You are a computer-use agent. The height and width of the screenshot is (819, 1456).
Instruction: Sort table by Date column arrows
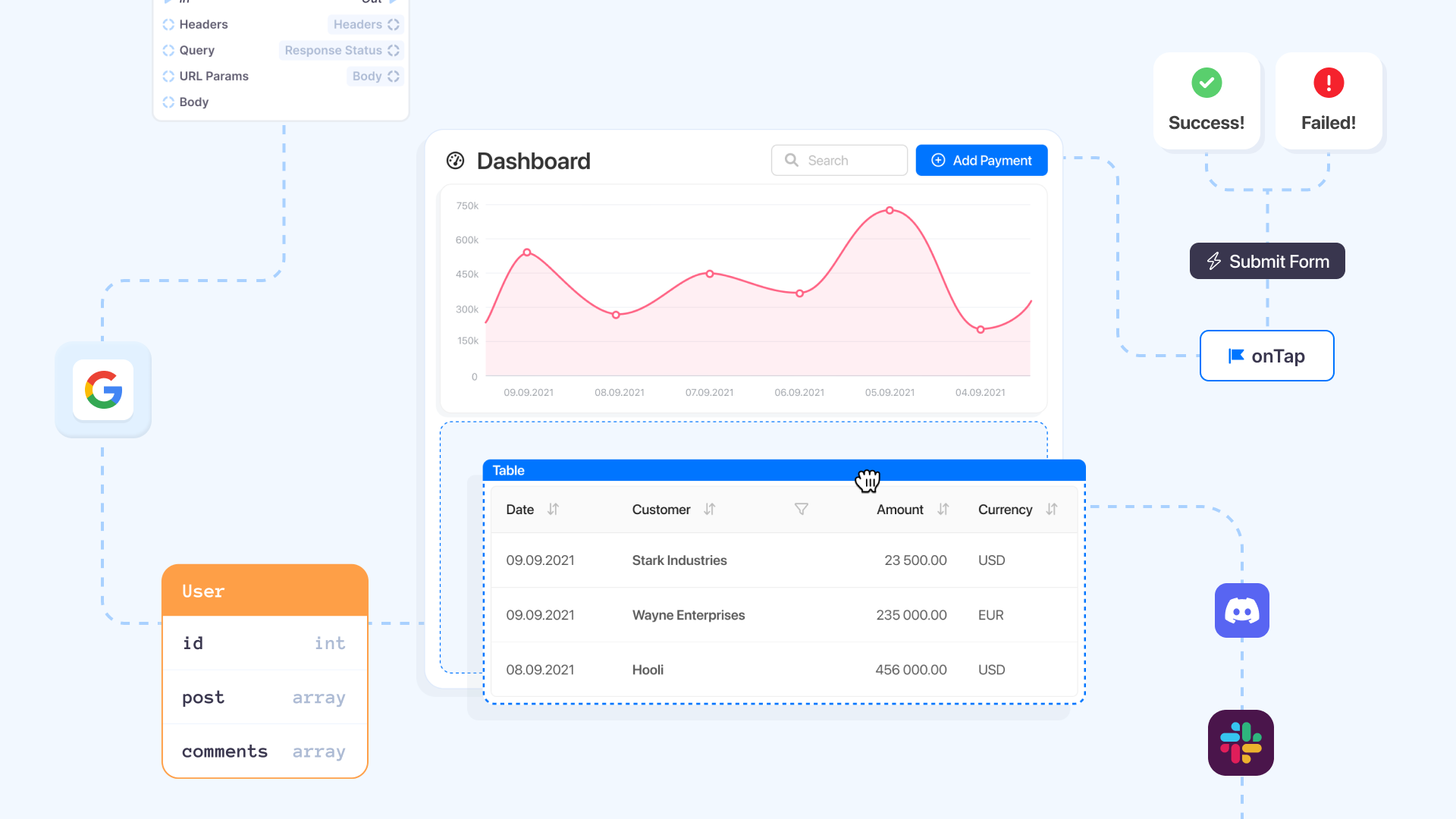[x=553, y=509]
